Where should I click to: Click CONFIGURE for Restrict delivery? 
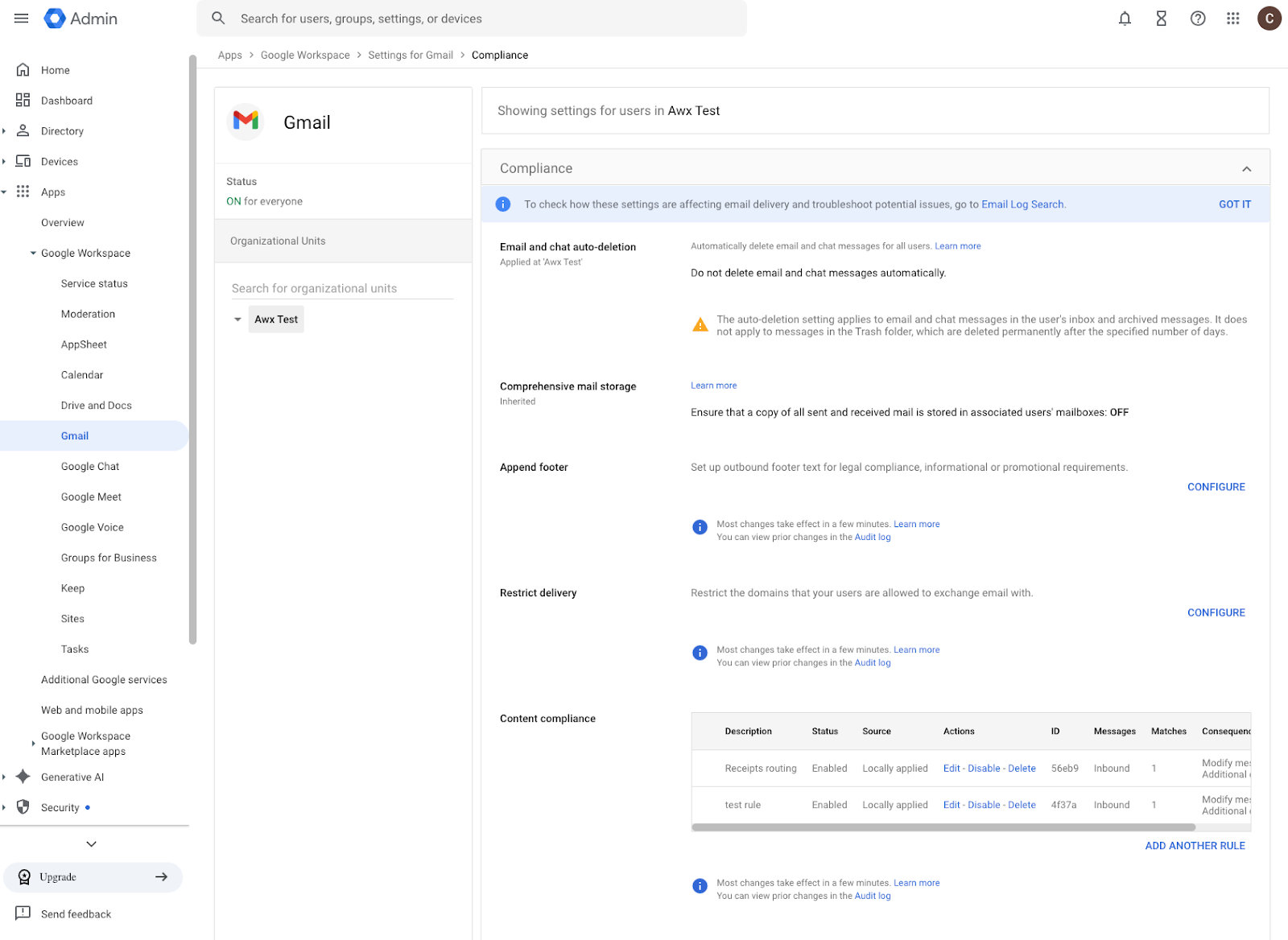[x=1216, y=612]
